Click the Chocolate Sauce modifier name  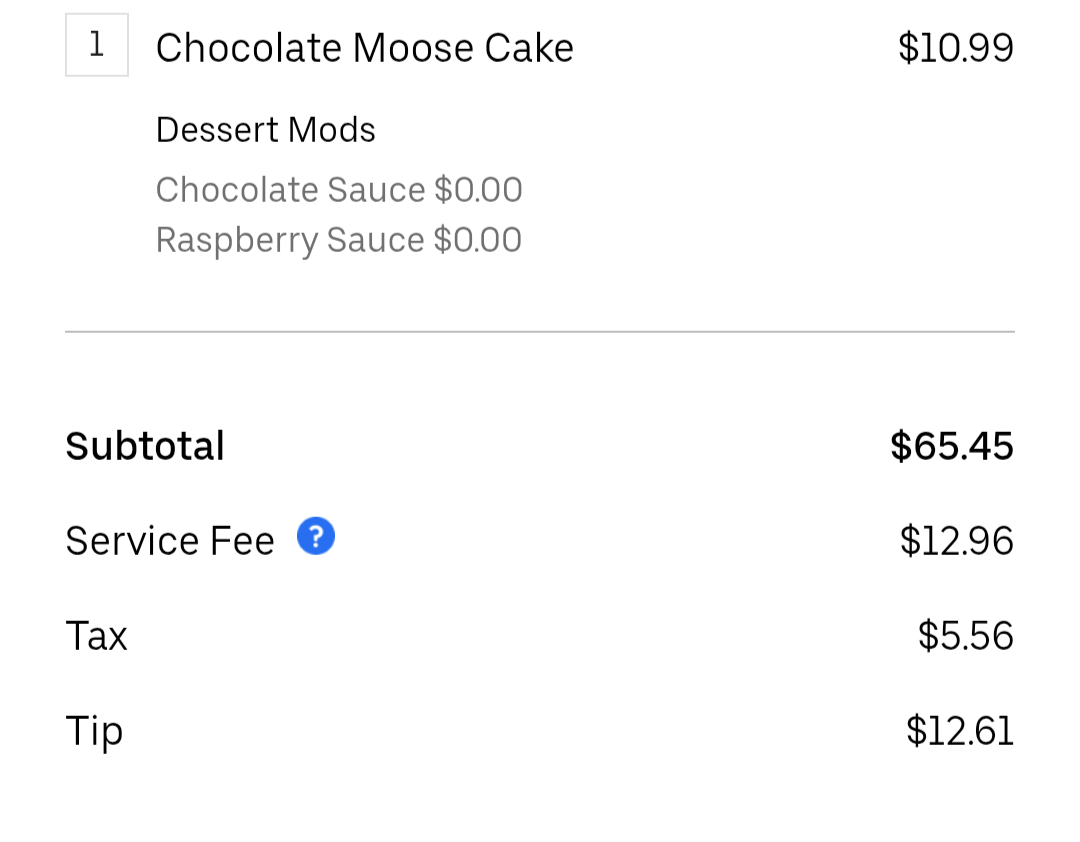point(290,190)
